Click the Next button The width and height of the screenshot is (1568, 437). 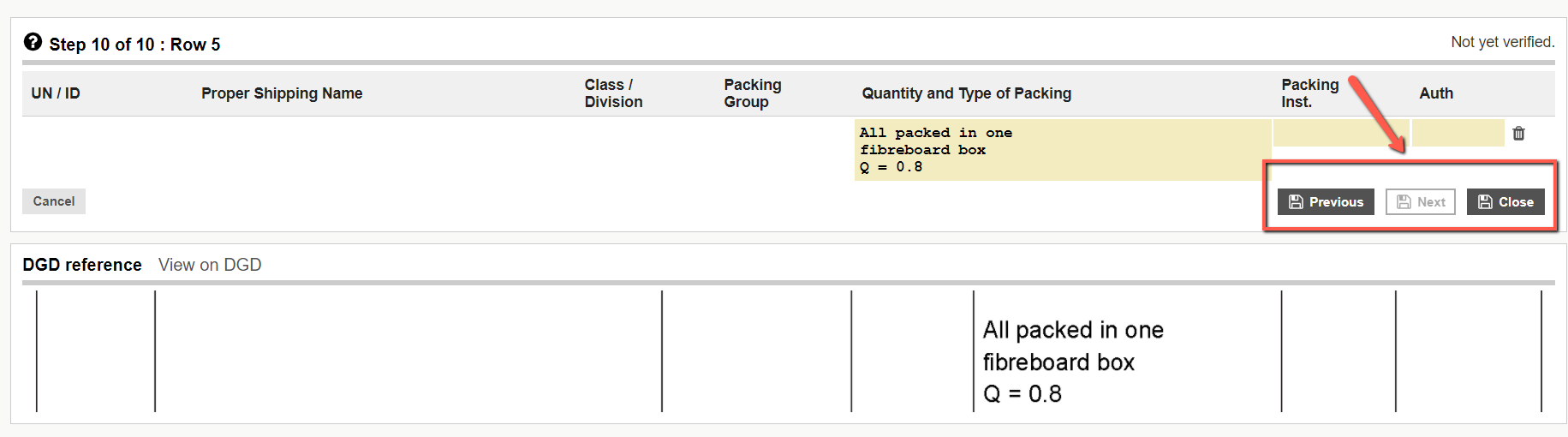click(x=1420, y=202)
